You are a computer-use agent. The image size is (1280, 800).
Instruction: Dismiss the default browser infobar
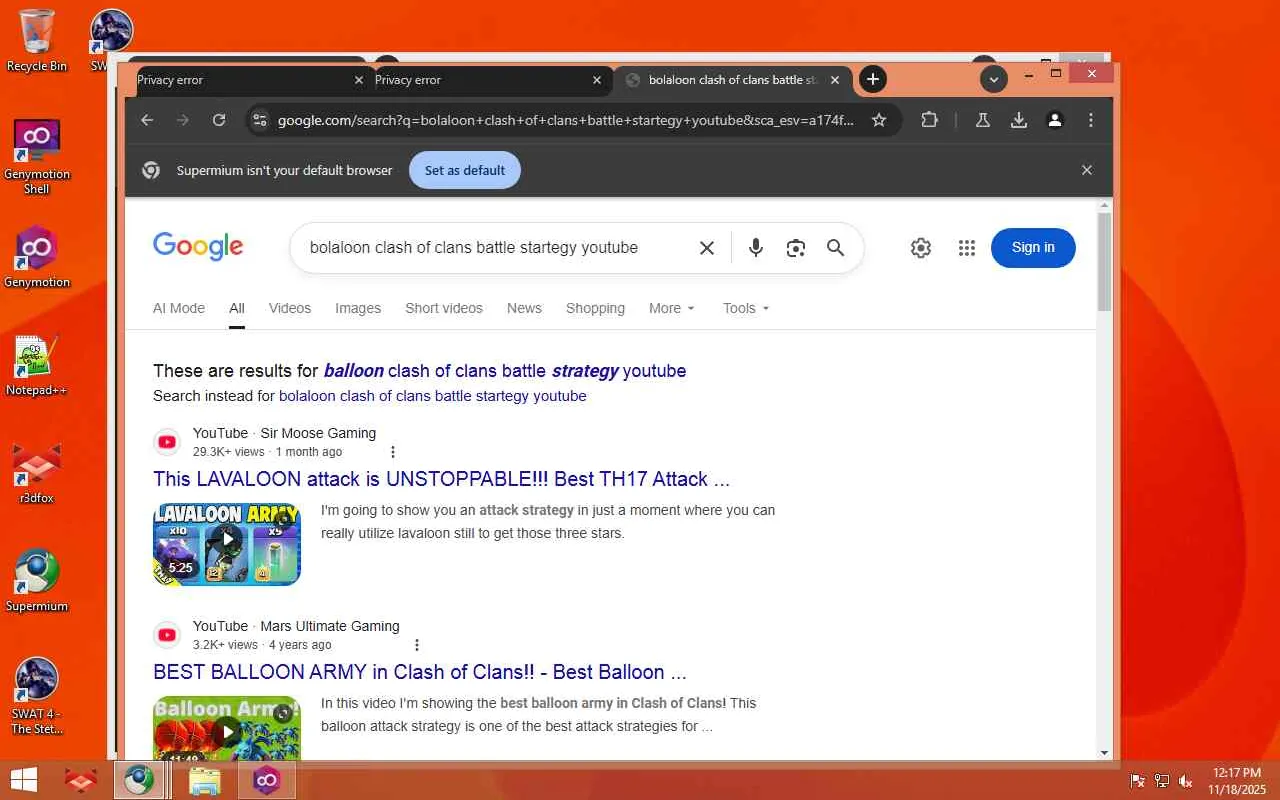point(1087,170)
